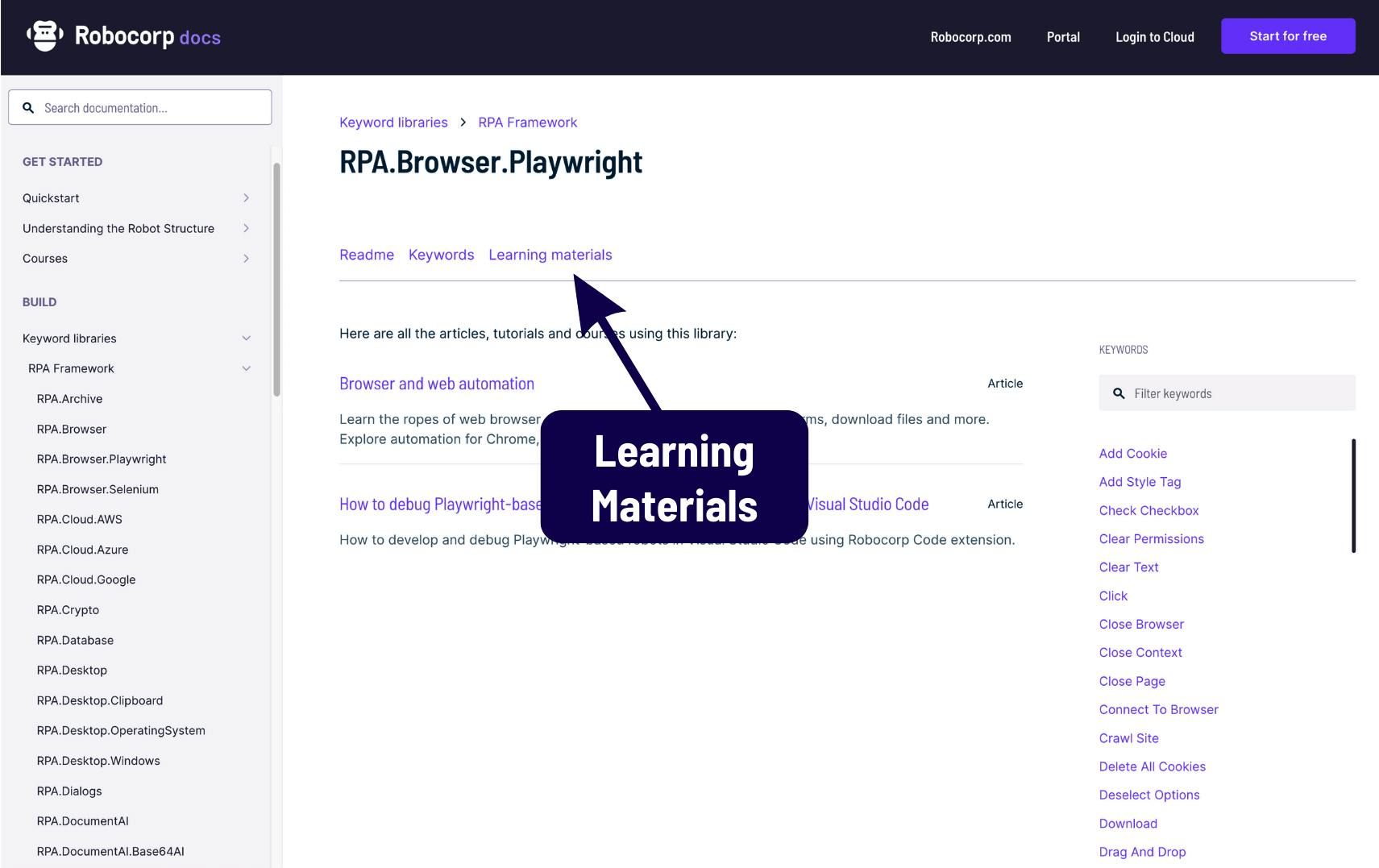Open Portal in top navigation

1063,37
